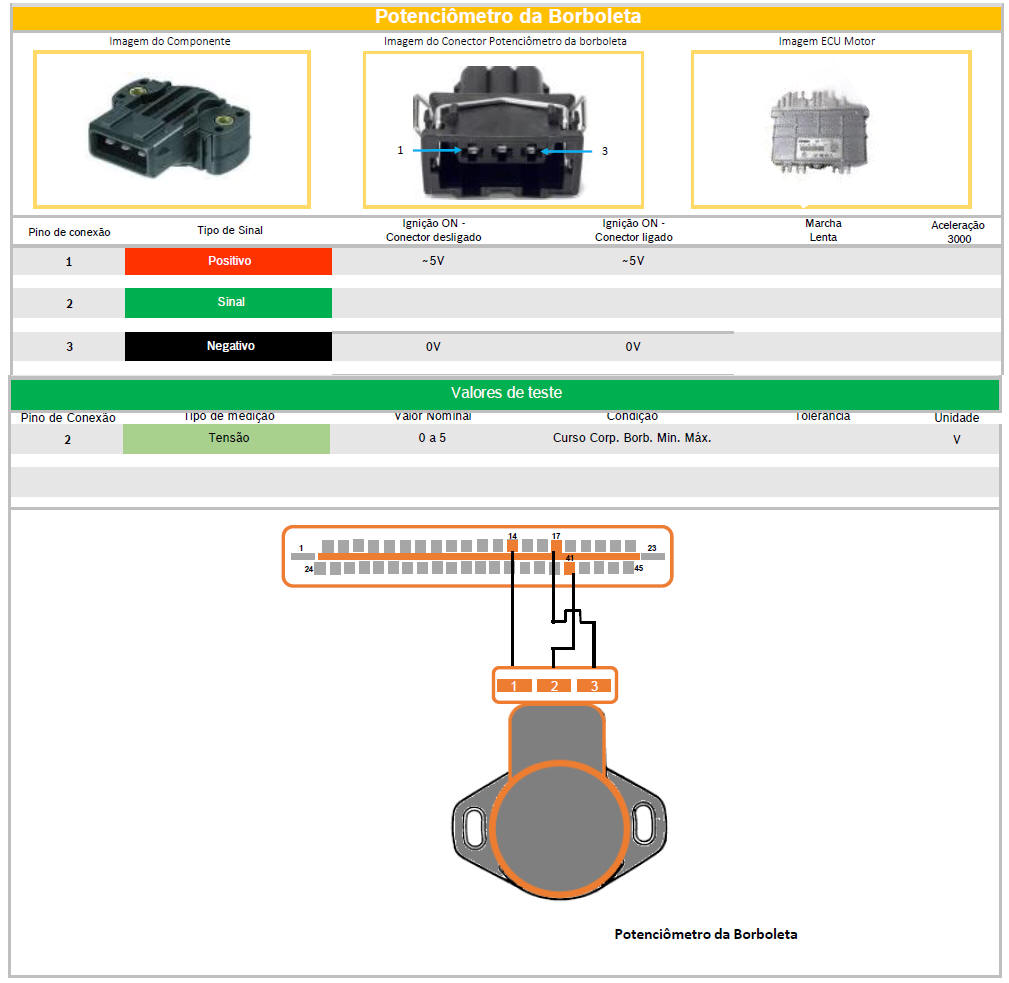Click the ~5V value under Conector desligado

click(x=432, y=261)
